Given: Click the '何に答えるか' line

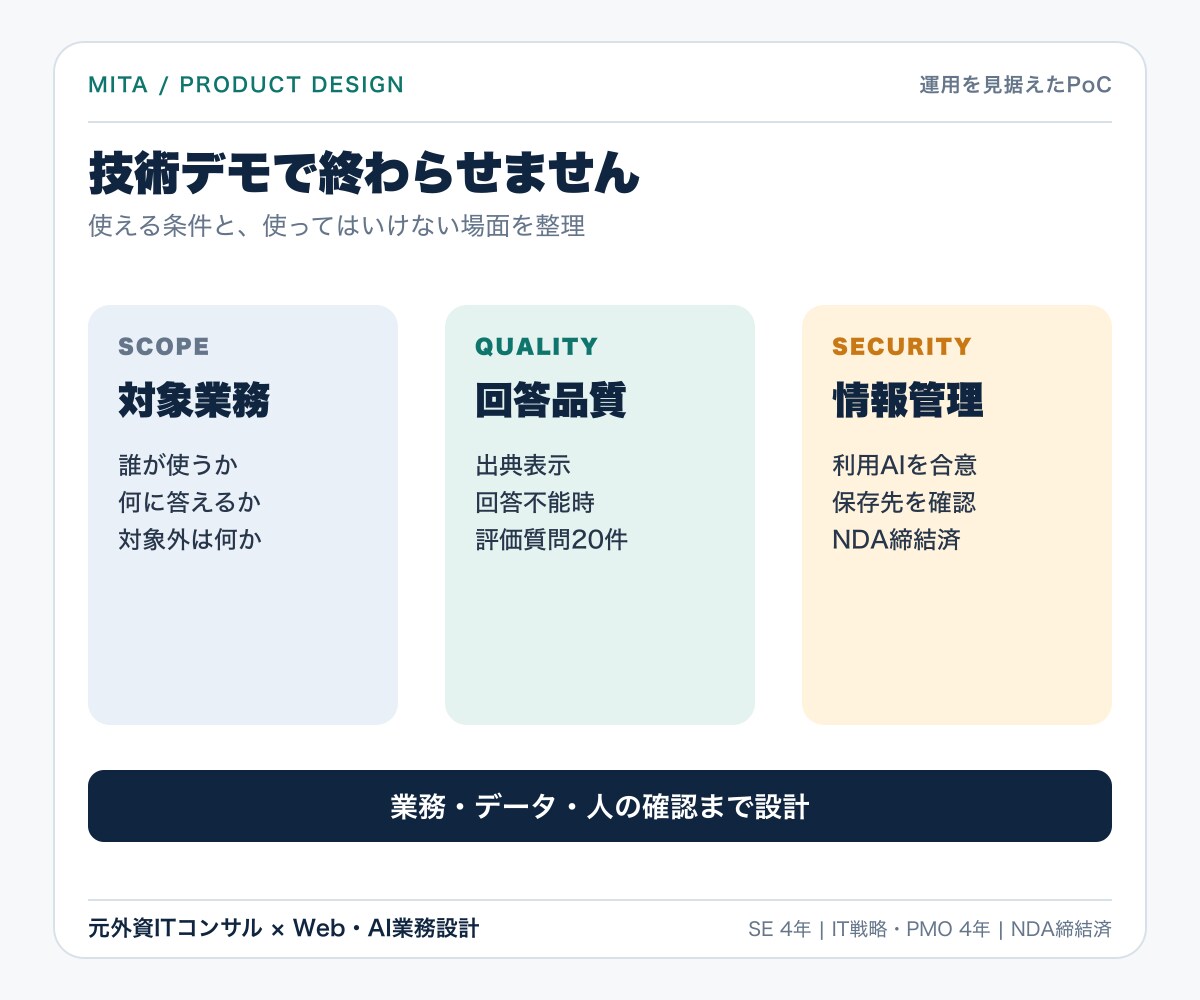Looking at the screenshot, I should [190, 502].
